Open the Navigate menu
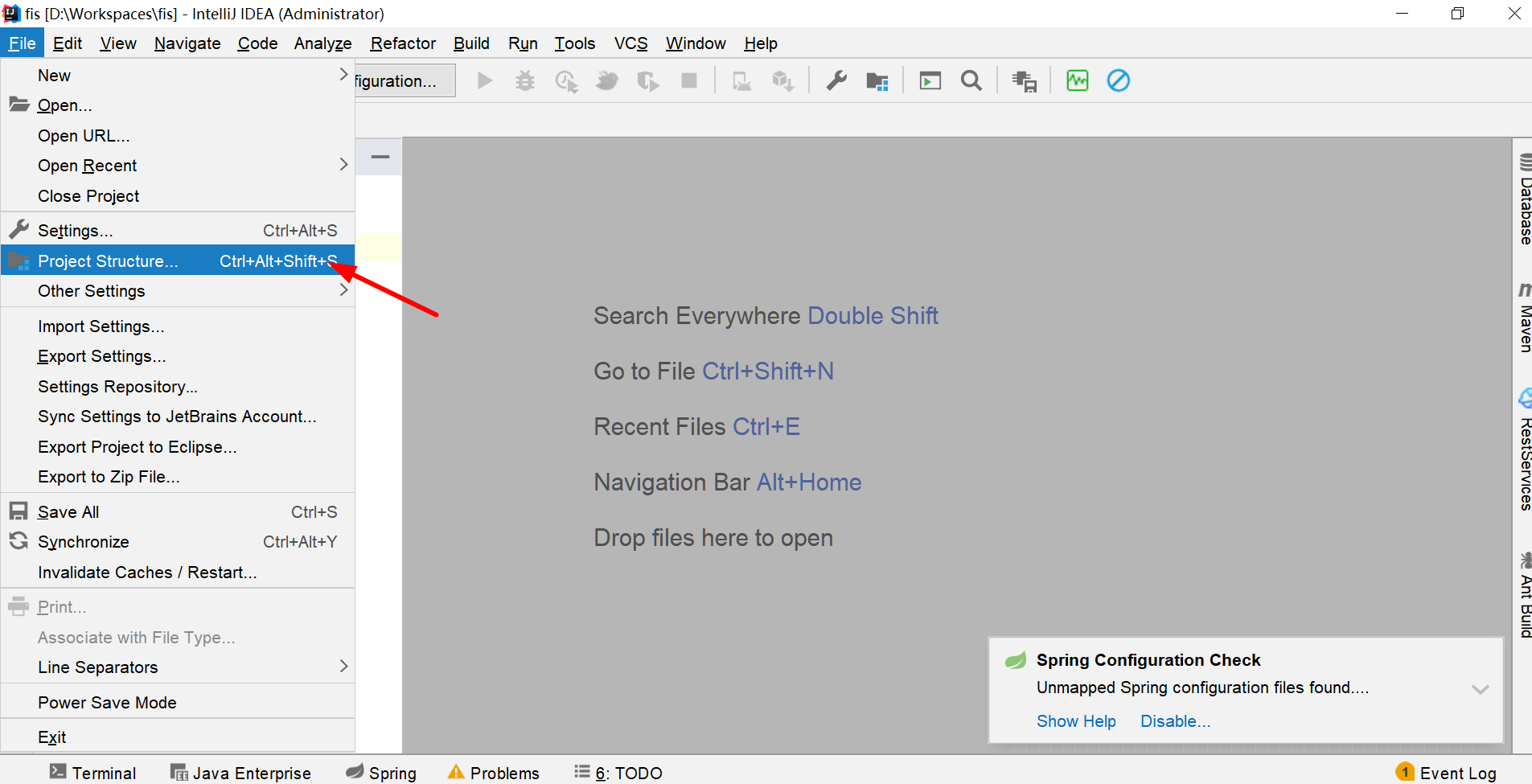The height and width of the screenshot is (784, 1532). pos(187,43)
